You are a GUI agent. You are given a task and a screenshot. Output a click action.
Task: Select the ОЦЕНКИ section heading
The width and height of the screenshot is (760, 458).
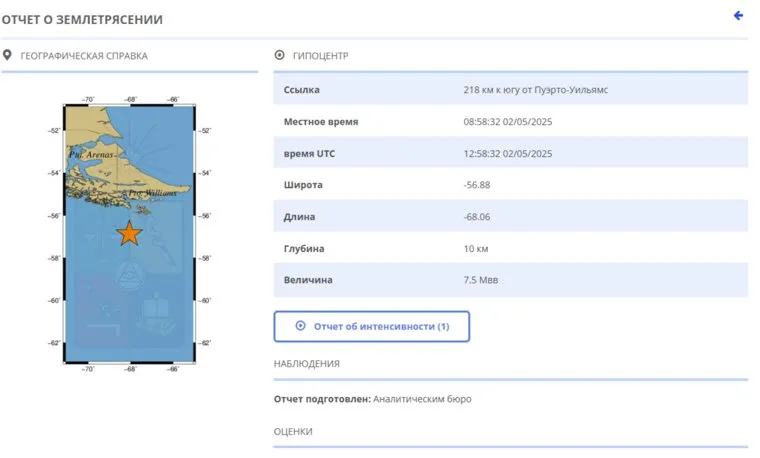(x=293, y=431)
